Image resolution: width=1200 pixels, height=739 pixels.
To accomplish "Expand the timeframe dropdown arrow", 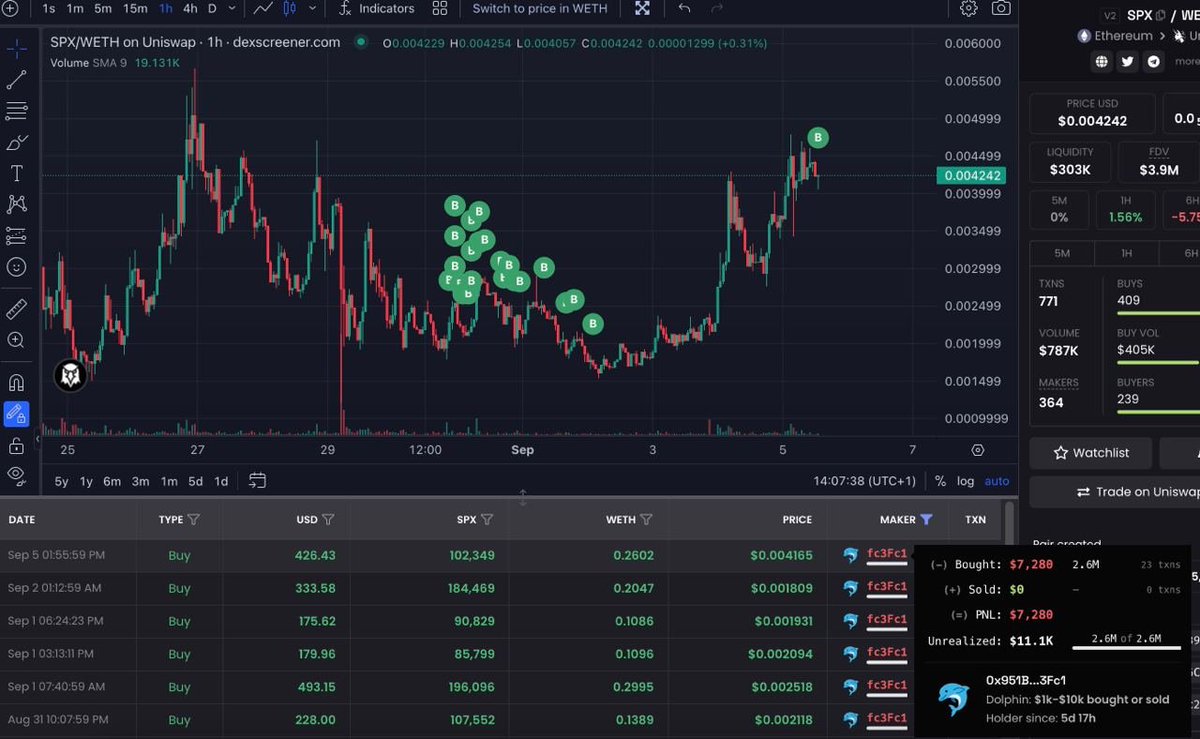I will (232, 9).
